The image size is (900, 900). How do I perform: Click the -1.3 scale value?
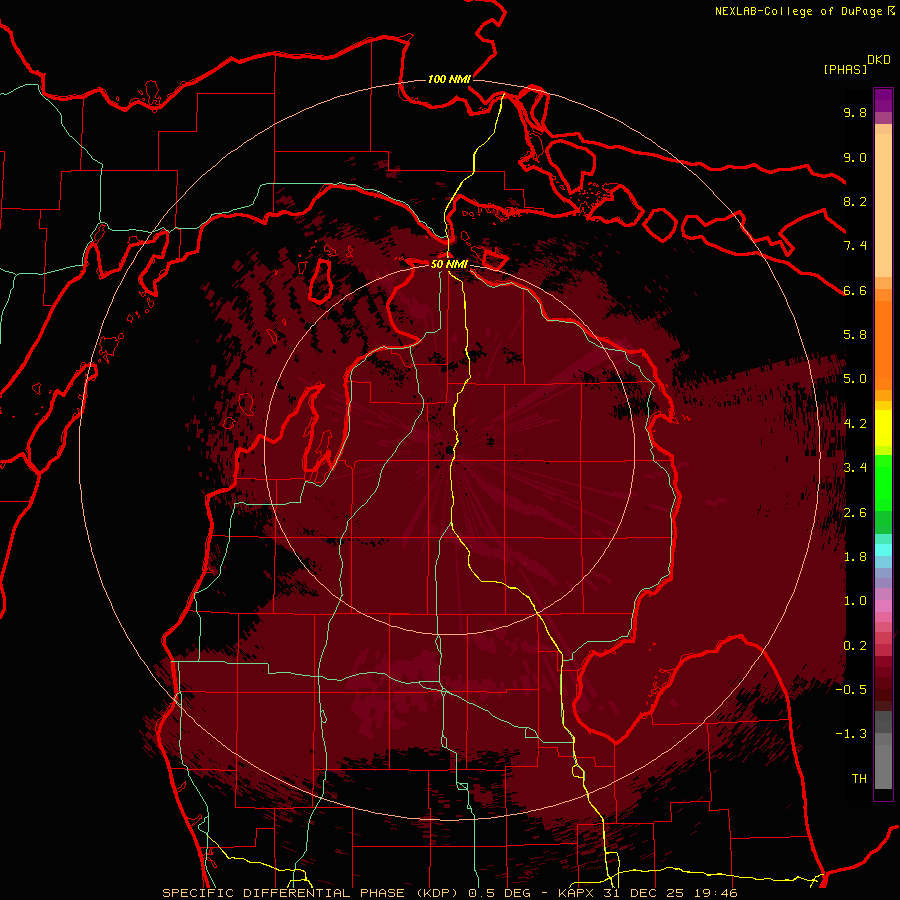coord(851,734)
